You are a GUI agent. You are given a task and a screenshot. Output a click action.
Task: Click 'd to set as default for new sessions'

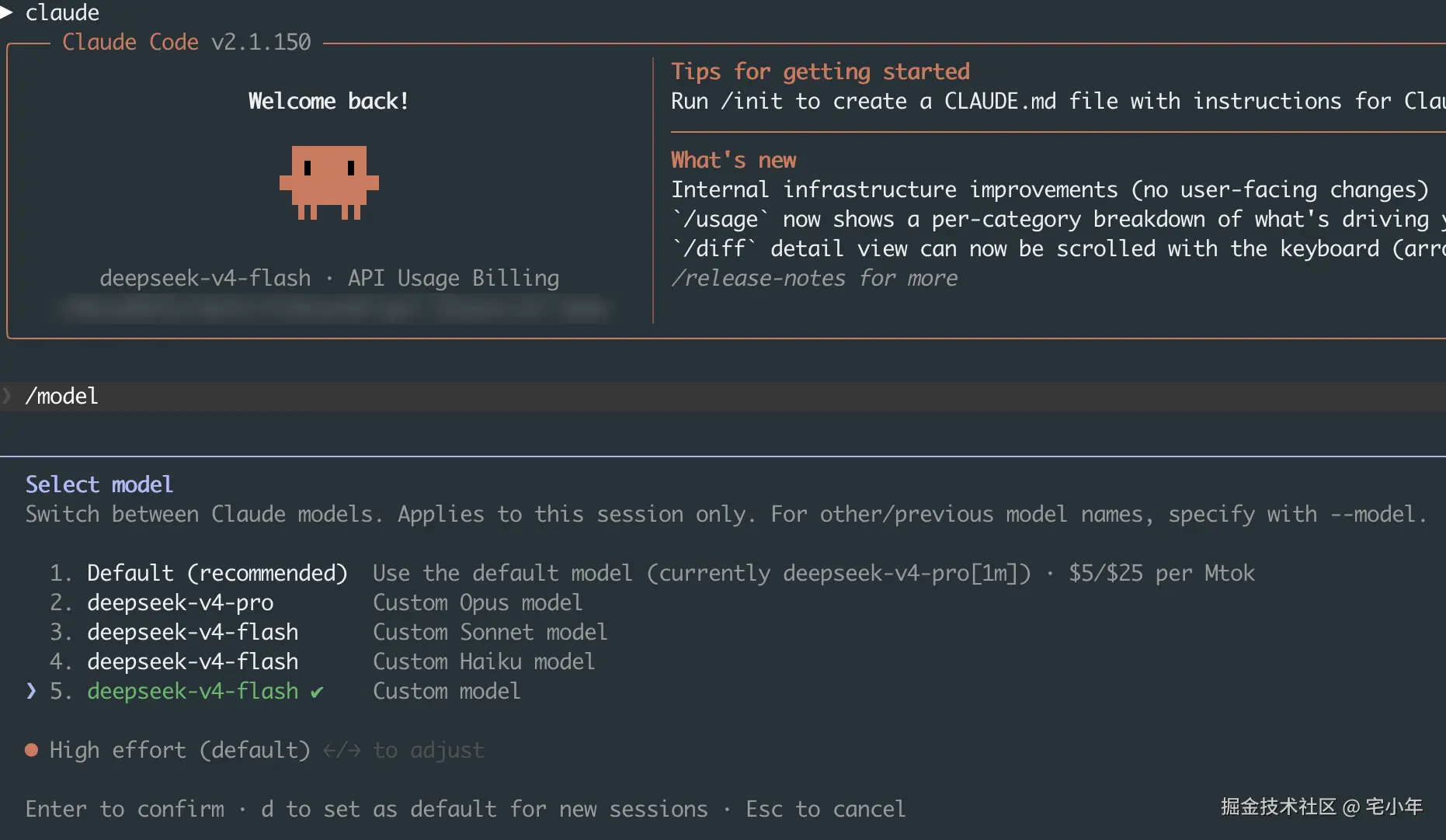pos(485,809)
